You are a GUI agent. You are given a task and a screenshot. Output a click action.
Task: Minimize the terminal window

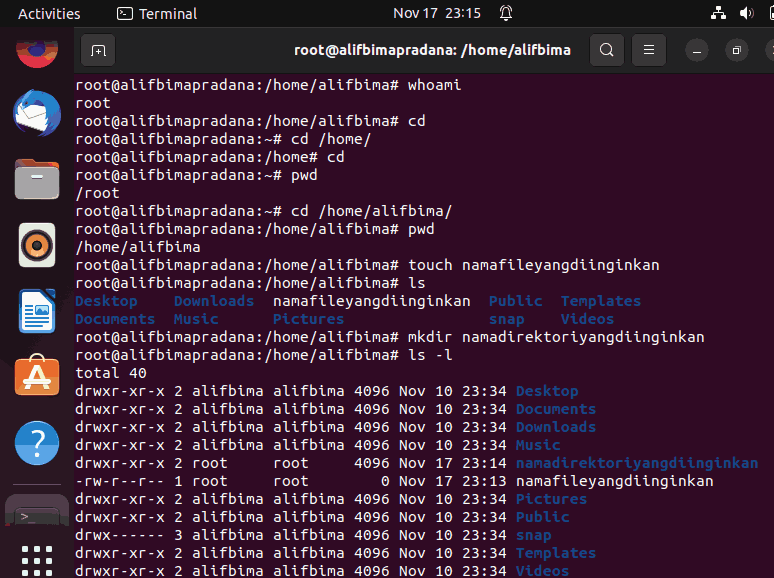[697, 50]
